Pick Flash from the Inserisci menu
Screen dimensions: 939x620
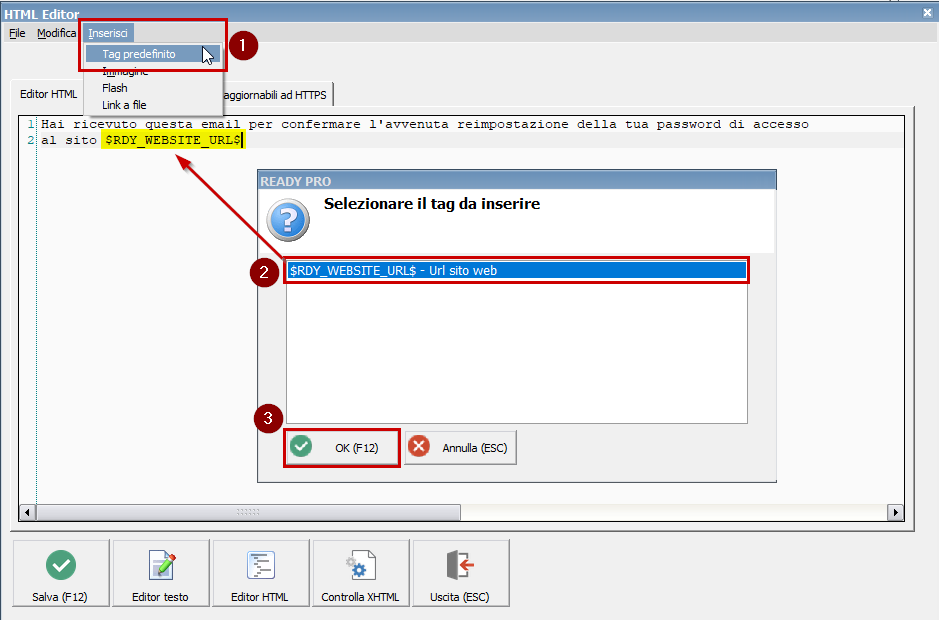[115, 88]
